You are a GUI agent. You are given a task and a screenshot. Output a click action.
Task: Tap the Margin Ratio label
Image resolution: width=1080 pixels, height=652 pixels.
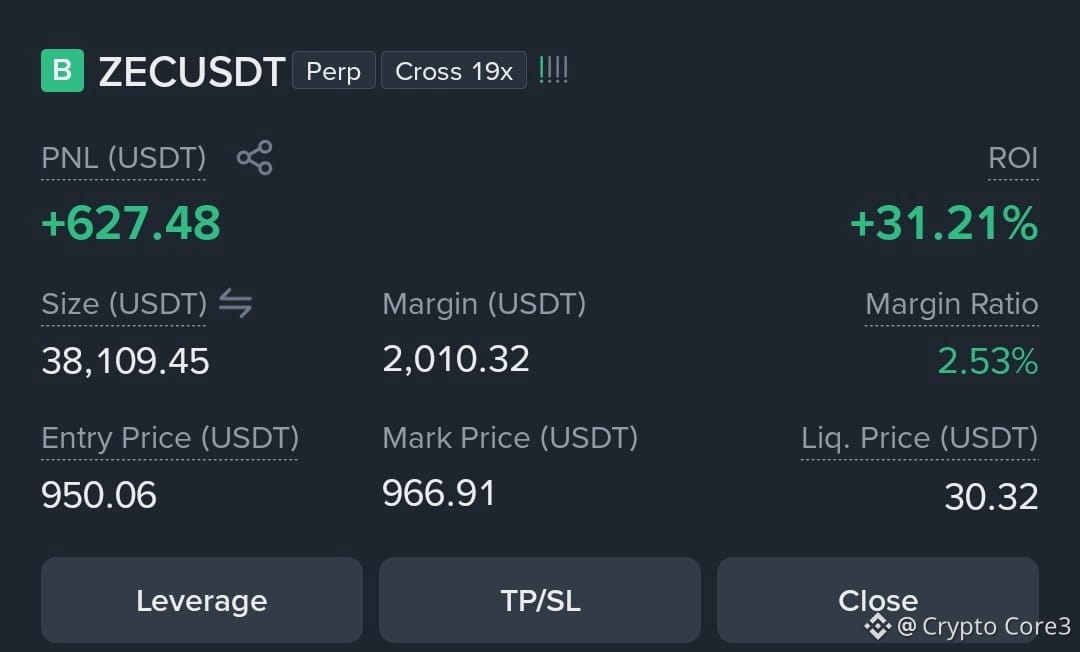click(x=952, y=304)
